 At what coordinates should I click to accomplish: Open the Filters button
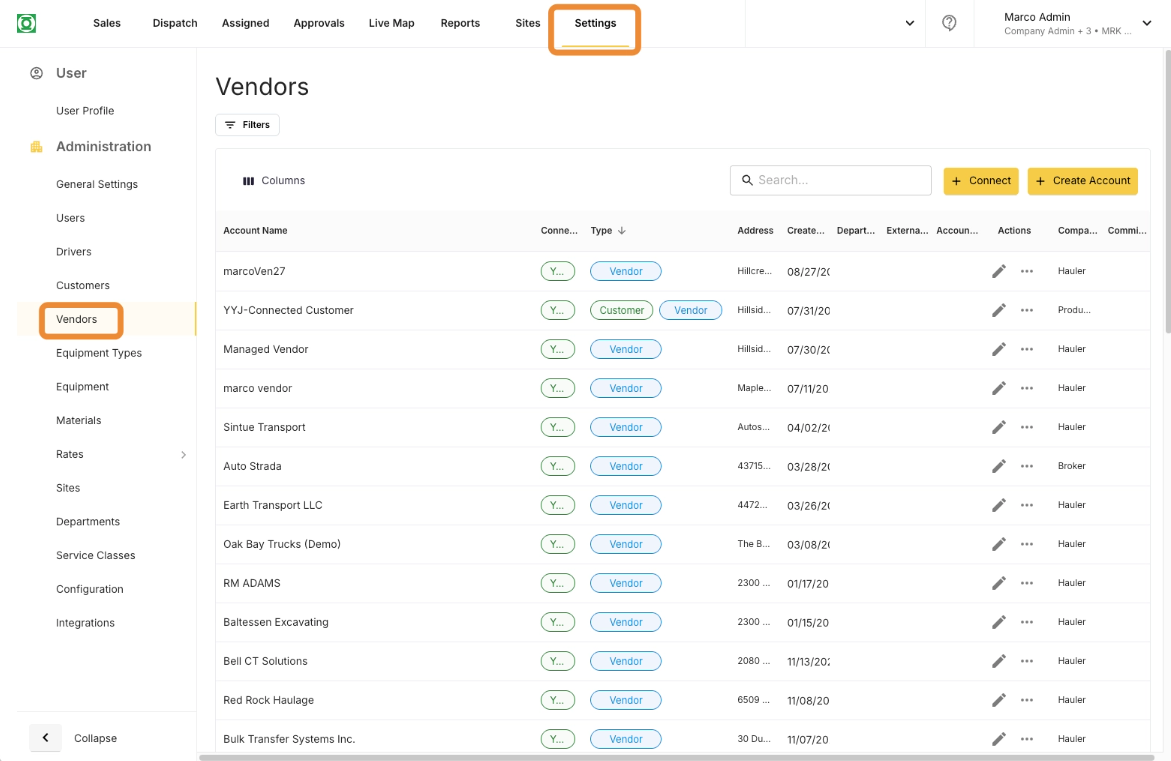click(247, 125)
